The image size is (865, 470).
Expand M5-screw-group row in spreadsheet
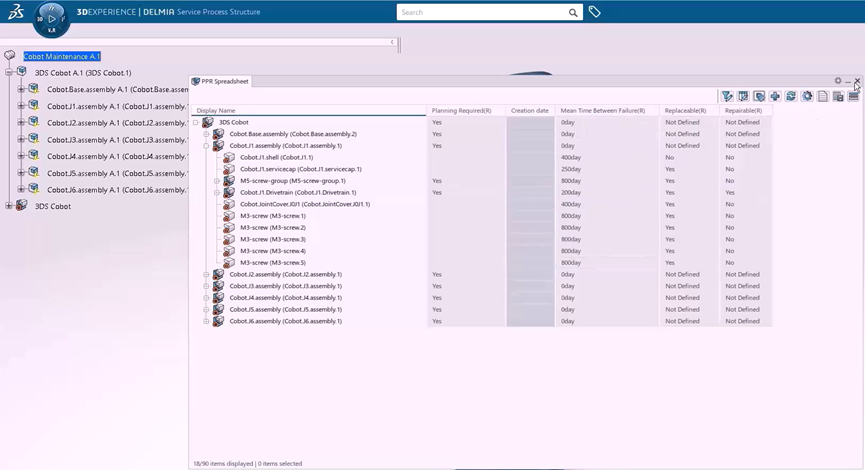[217, 181]
